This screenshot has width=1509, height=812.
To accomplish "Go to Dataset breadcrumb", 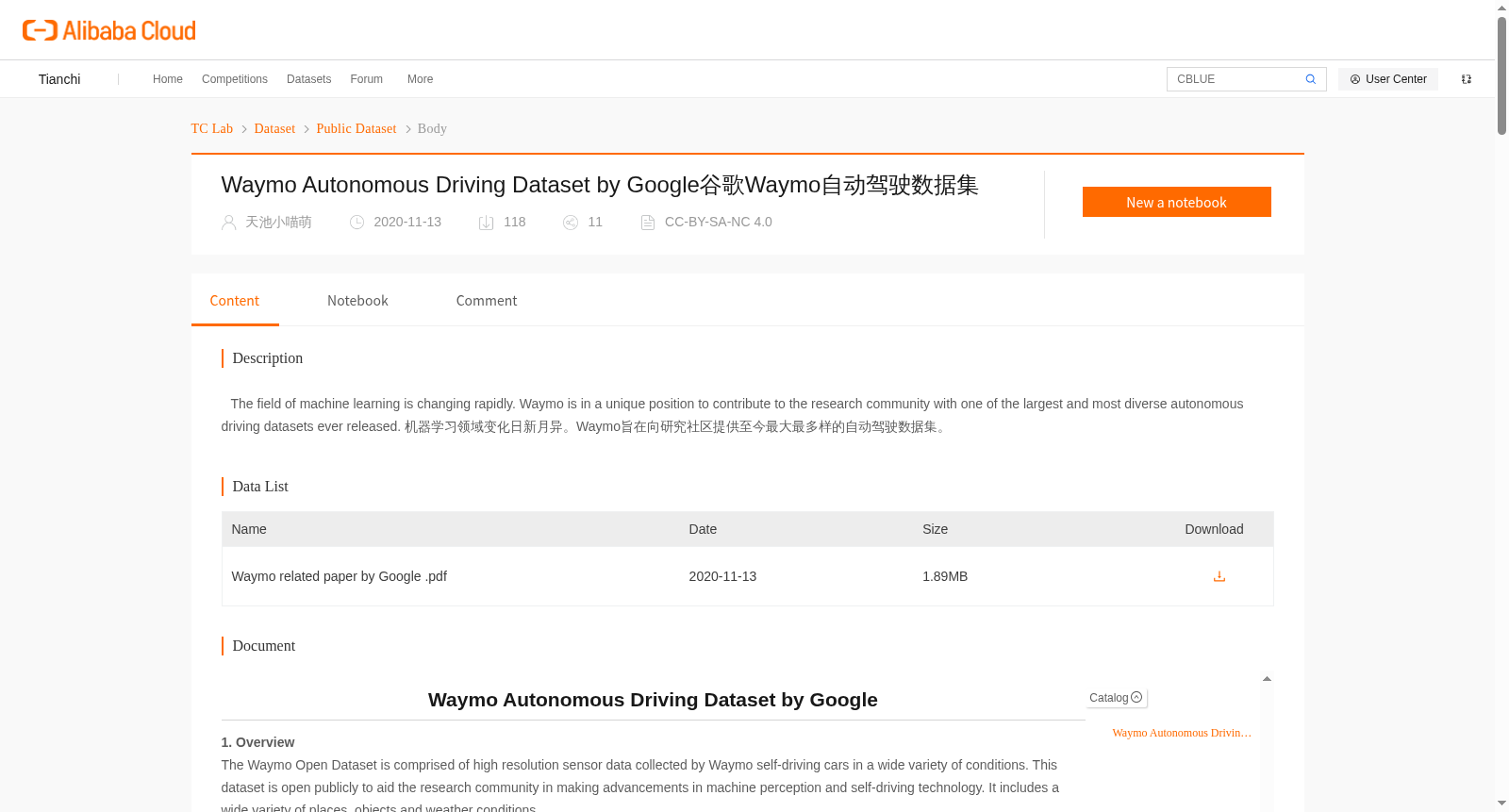I will pos(274,128).
